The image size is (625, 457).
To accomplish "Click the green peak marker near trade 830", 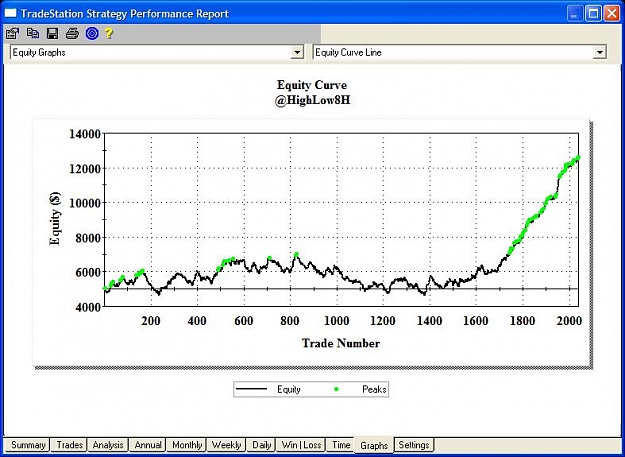I will pos(296,254).
